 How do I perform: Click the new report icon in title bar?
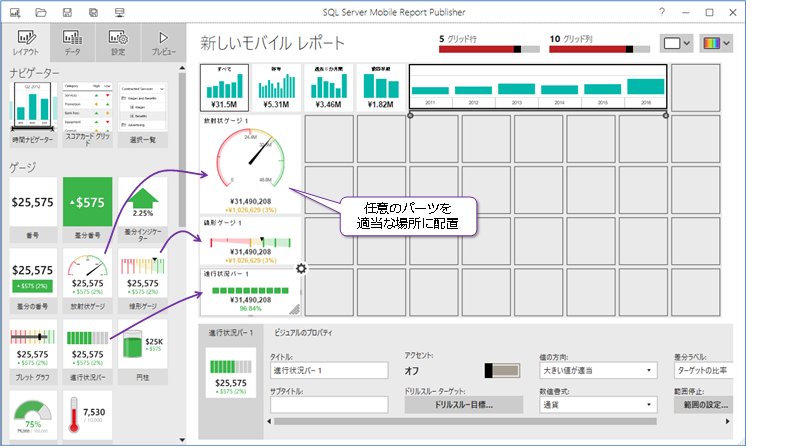coord(15,12)
